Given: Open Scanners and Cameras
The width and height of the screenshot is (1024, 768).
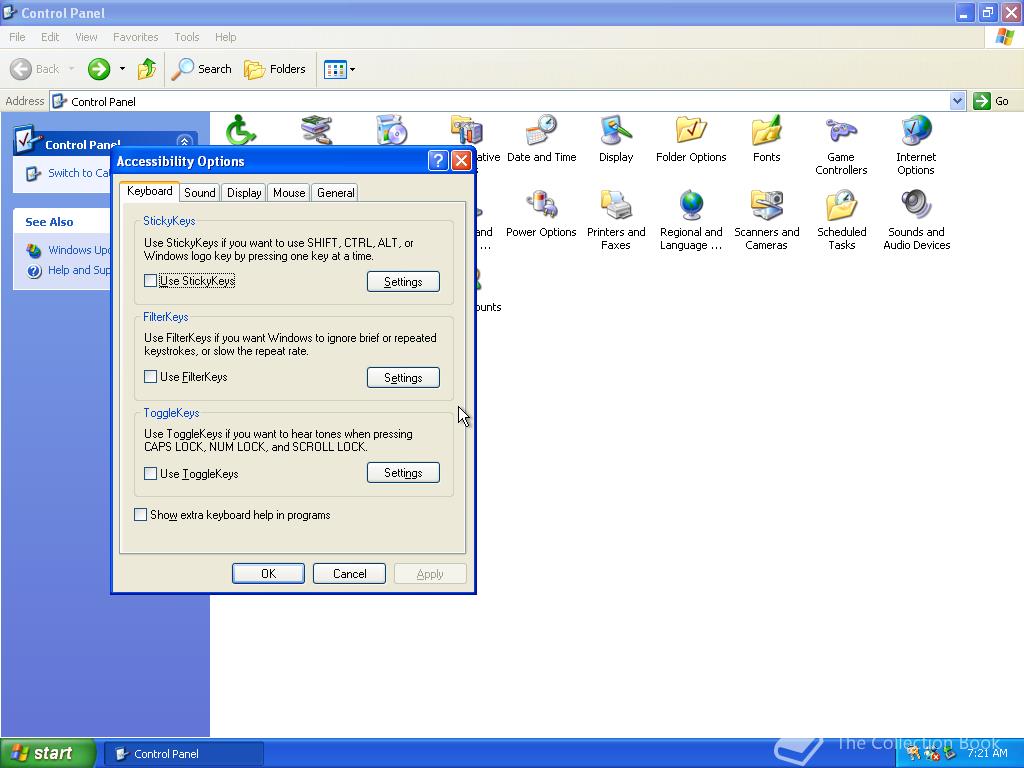Looking at the screenshot, I should coord(766,220).
